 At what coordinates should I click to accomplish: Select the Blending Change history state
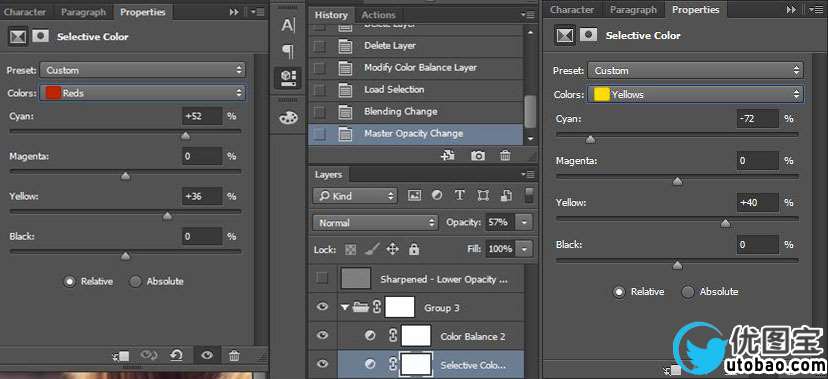pos(416,112)
